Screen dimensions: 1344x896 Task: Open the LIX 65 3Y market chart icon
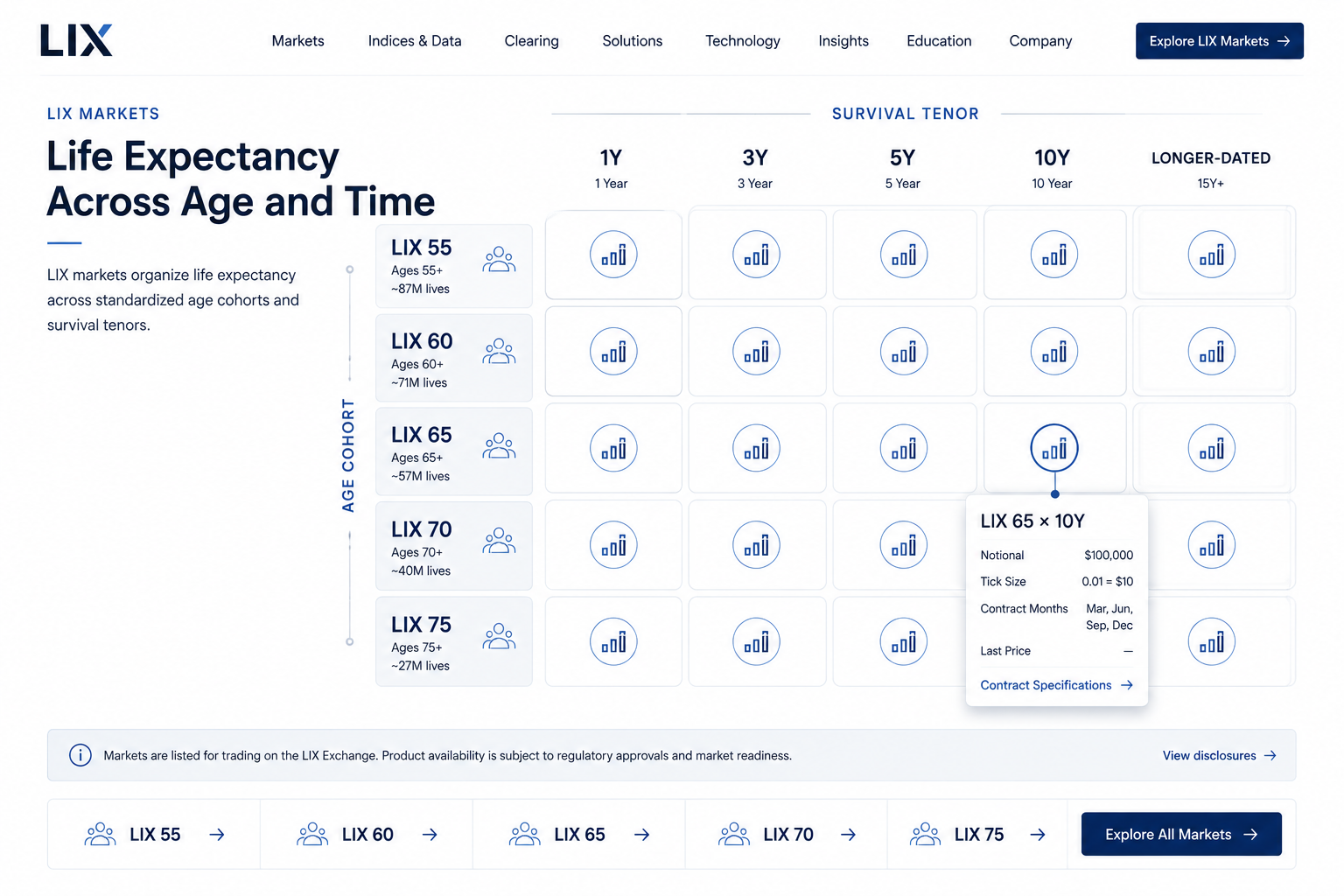[756, 448]
